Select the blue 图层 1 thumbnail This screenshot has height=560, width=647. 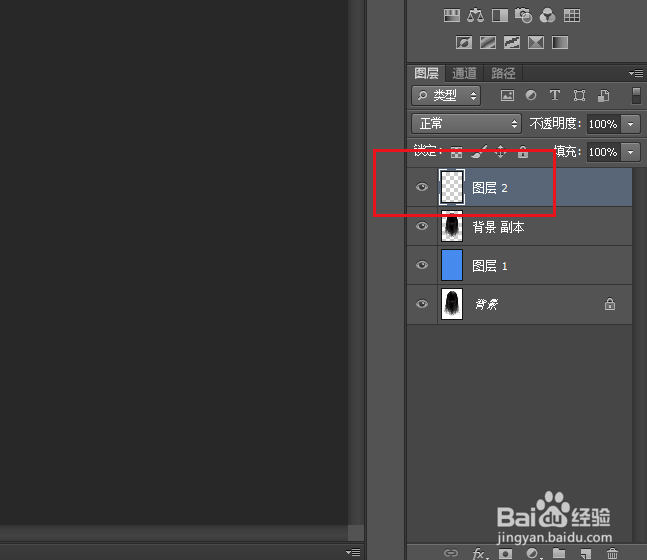pyautogui.click(x=452, y=265)
